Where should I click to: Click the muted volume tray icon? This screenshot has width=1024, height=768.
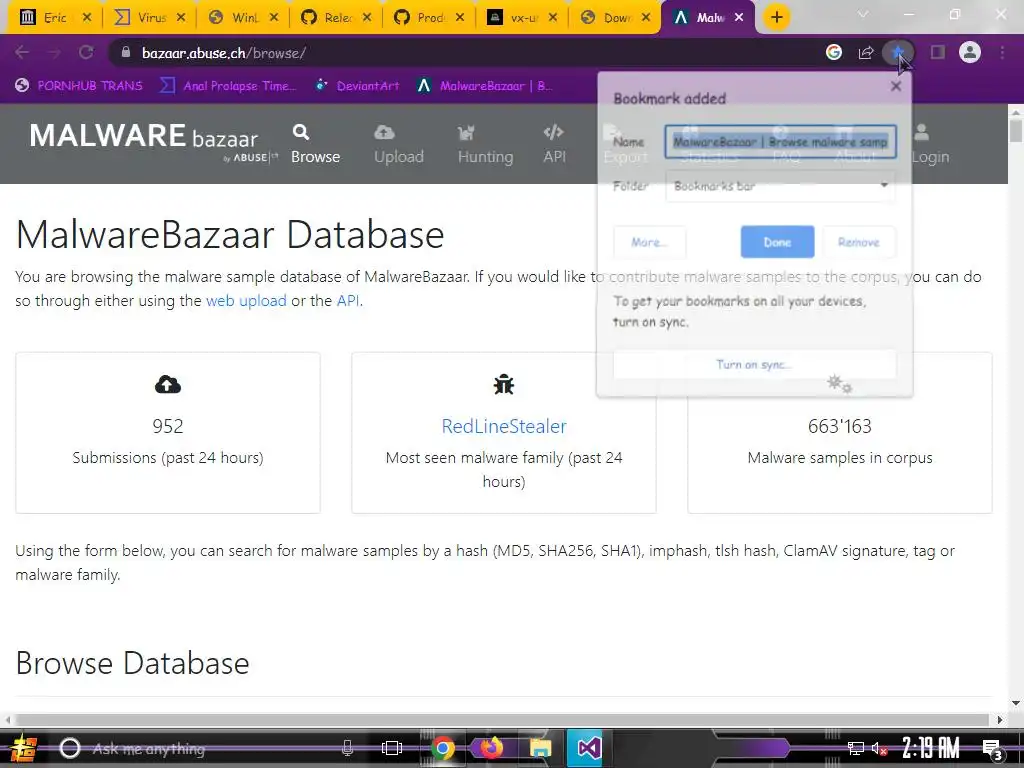tap(879, 748)
